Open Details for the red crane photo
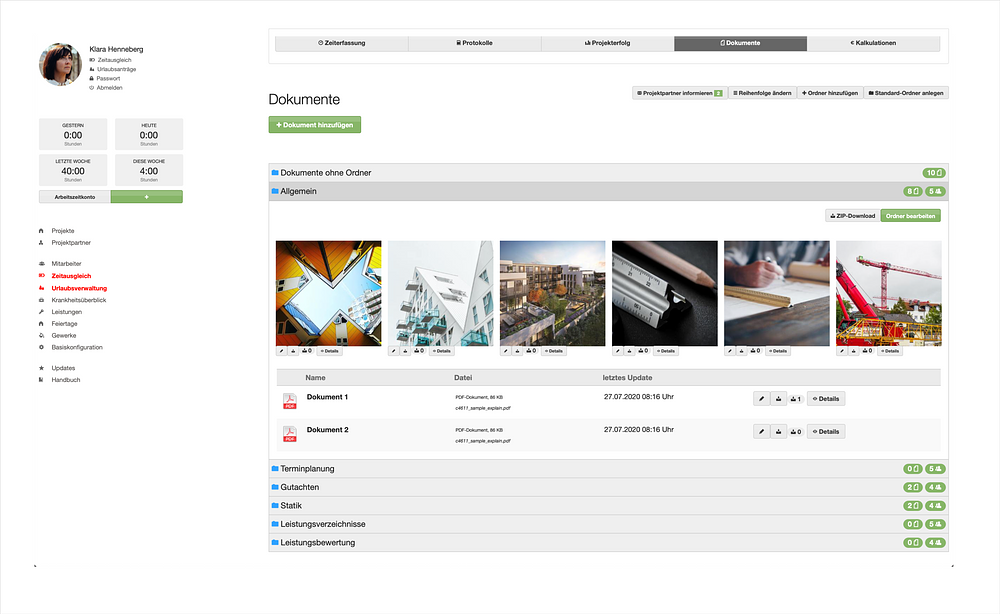This screenshot has width=1000, height=614. 890,351
